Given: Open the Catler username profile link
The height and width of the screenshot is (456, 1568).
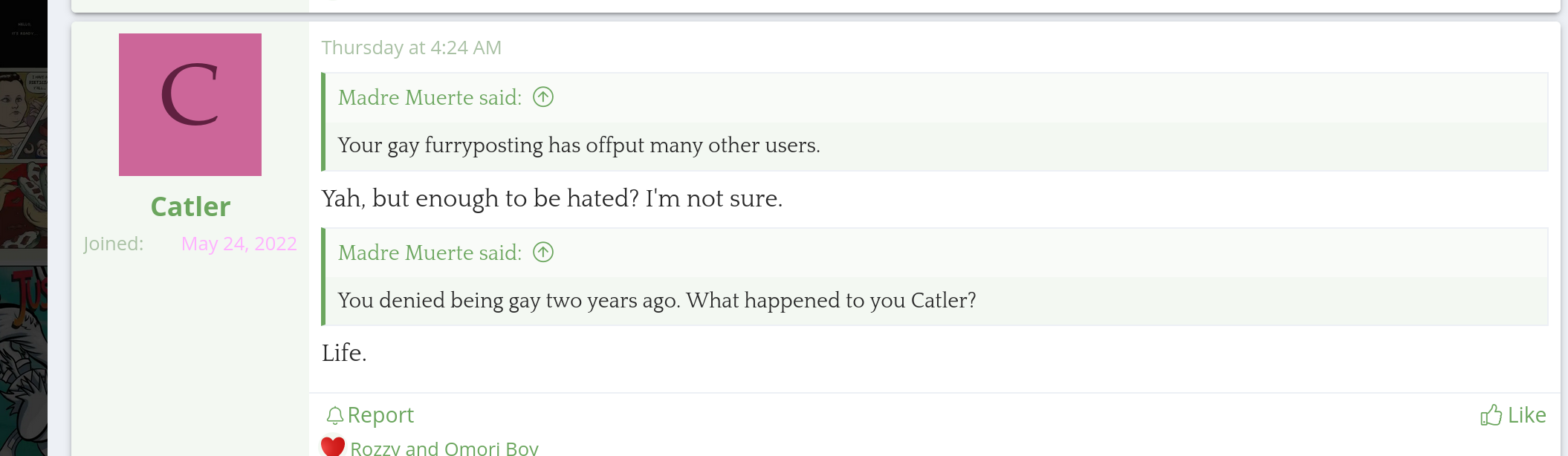Looking at the screenshot, I should pos(190,206).
